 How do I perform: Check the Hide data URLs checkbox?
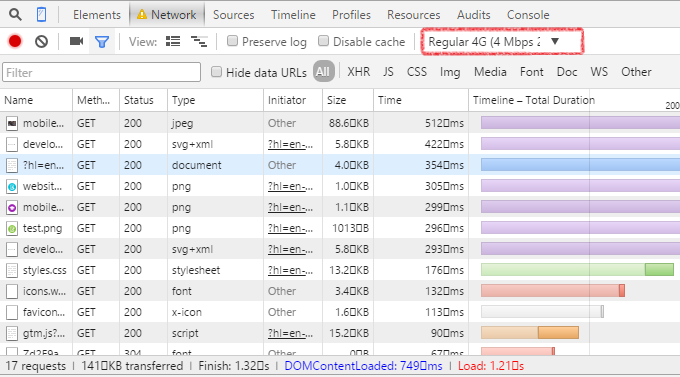coord(216,72)
